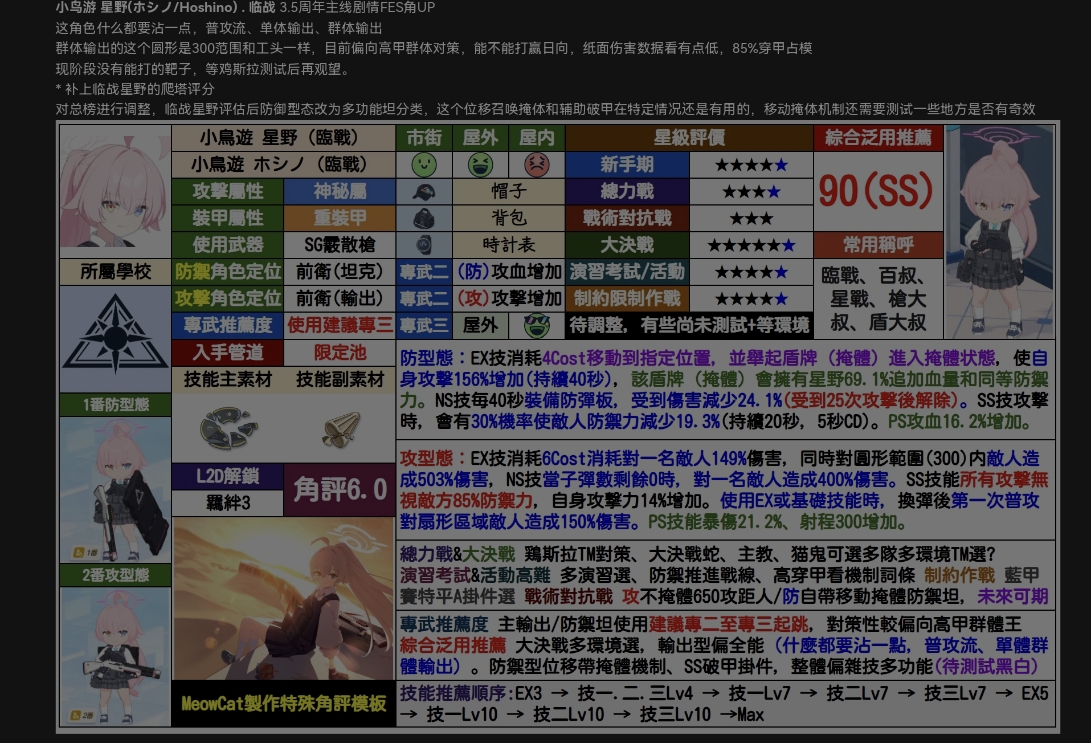Image resolution: width=1091 pixels, height=743 pixels.
Task: Click the MeowCat製作特殊角評模板 credit
Action: coord(283,703)
